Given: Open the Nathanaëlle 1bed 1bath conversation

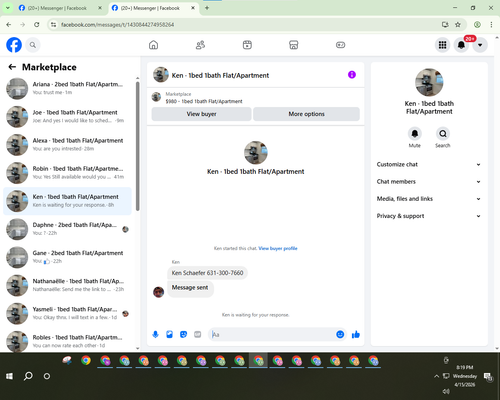Looking at the screenshot, I should click(67, 285).
